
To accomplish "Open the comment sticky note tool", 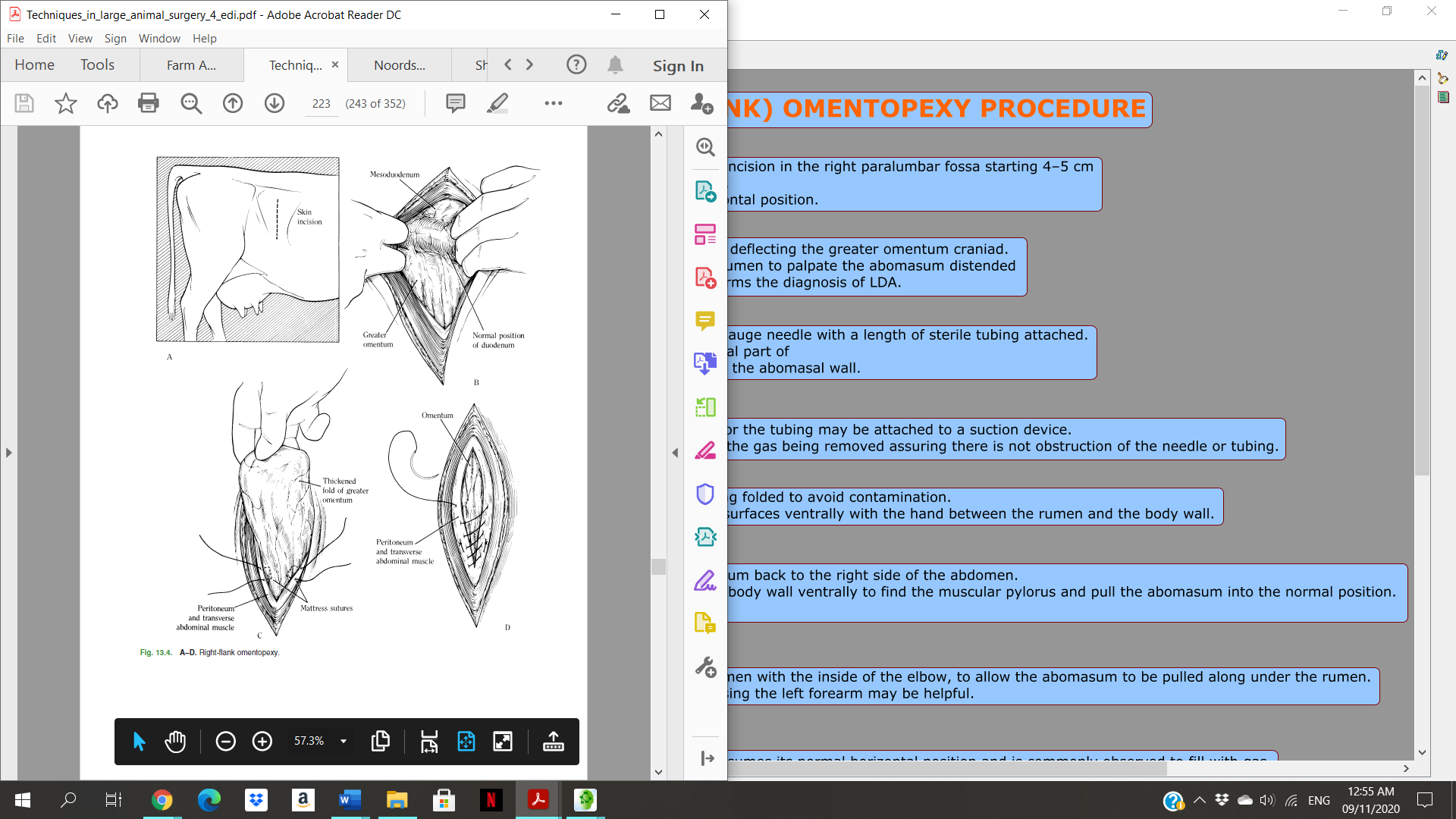I will click(455, 103).
